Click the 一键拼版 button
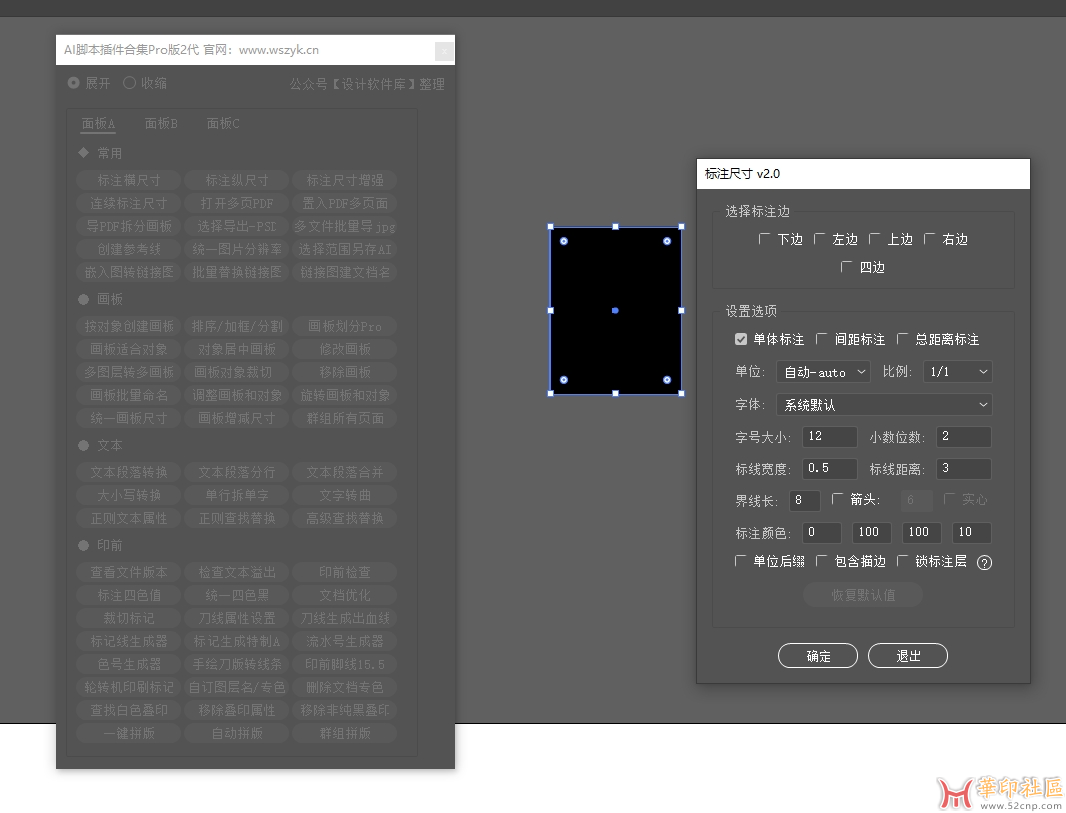The width and height of the screenshot is (1066, 813). pyautogui.click(x=128, y=733)
